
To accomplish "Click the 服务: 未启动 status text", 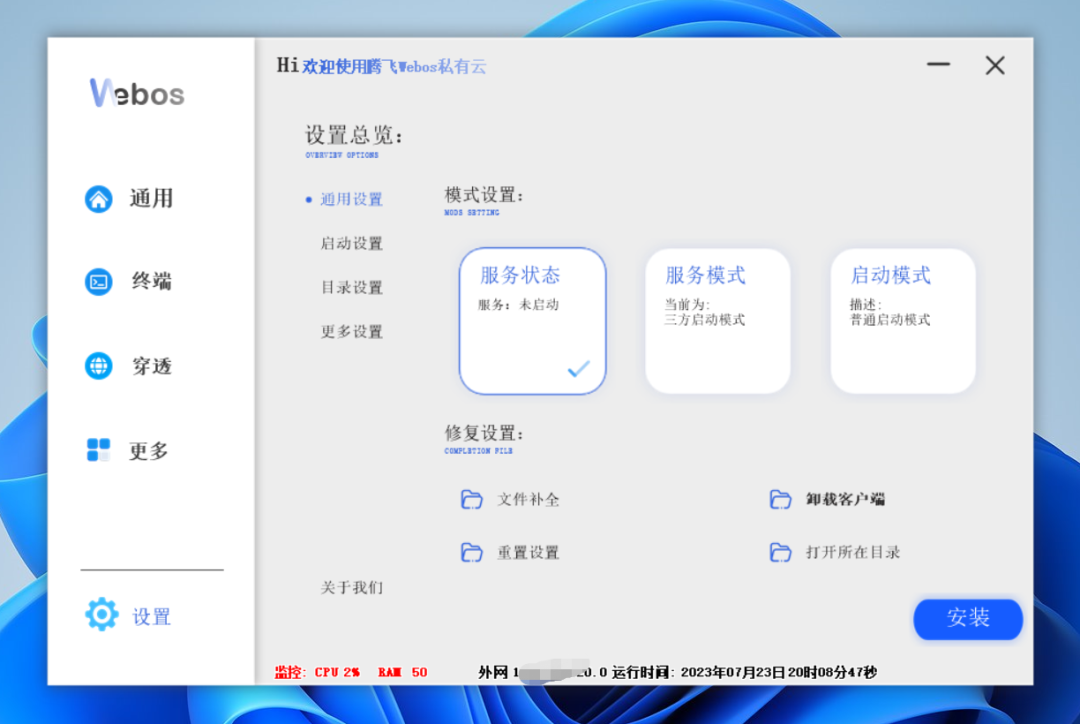I will (x=519, y=304).
